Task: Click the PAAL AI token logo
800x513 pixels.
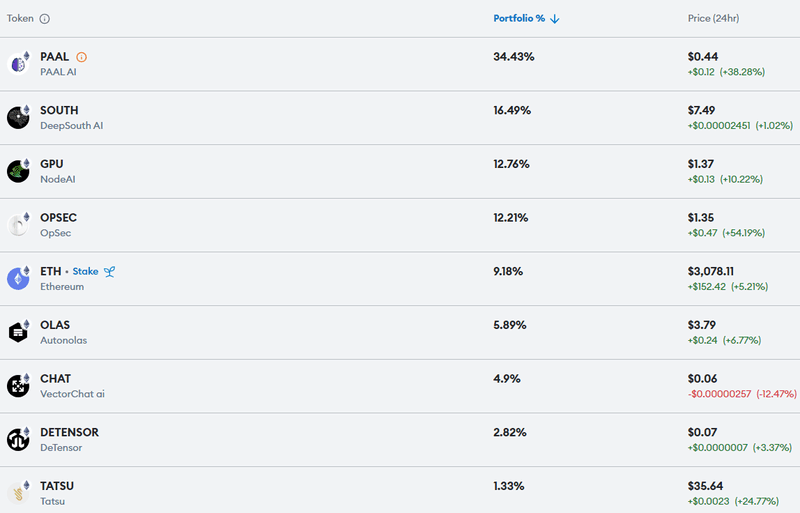Action: point(18,64)
